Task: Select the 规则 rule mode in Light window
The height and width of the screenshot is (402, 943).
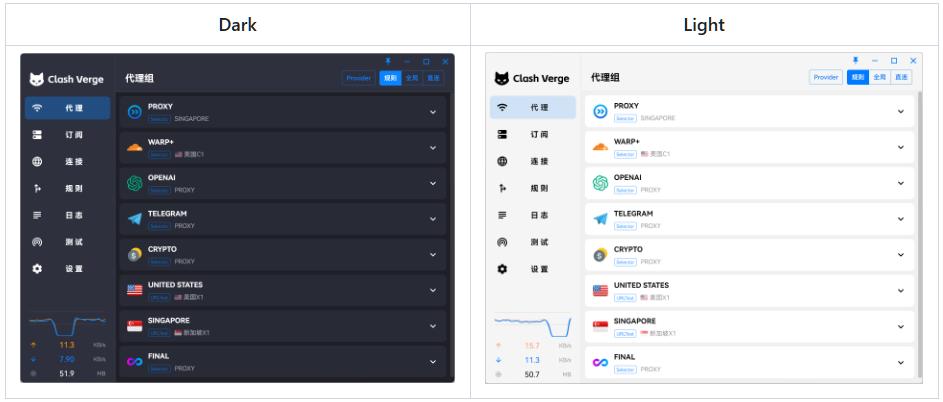Action: click(x=858, y=77)
